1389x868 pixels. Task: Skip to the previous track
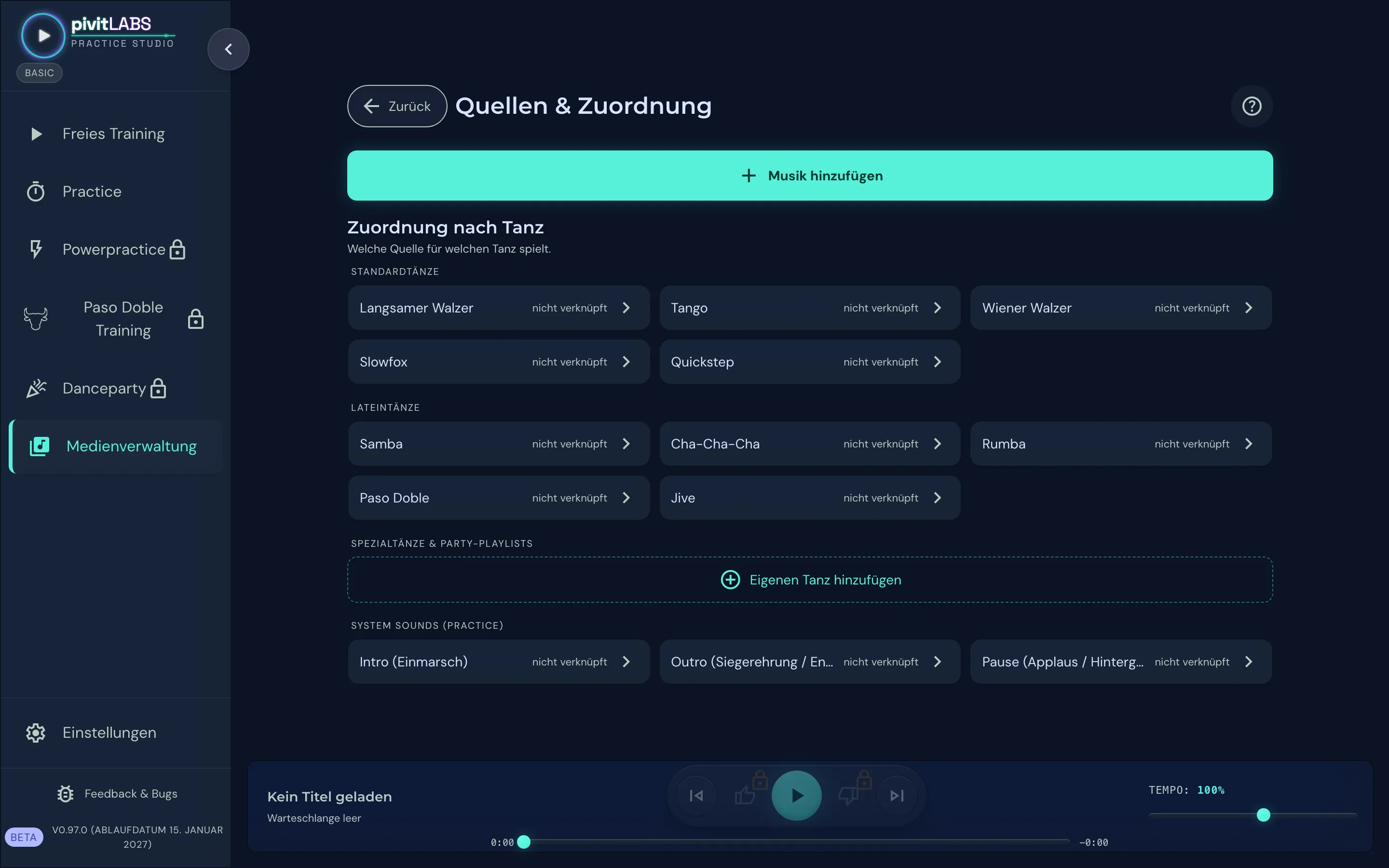[x=696, y=795]
